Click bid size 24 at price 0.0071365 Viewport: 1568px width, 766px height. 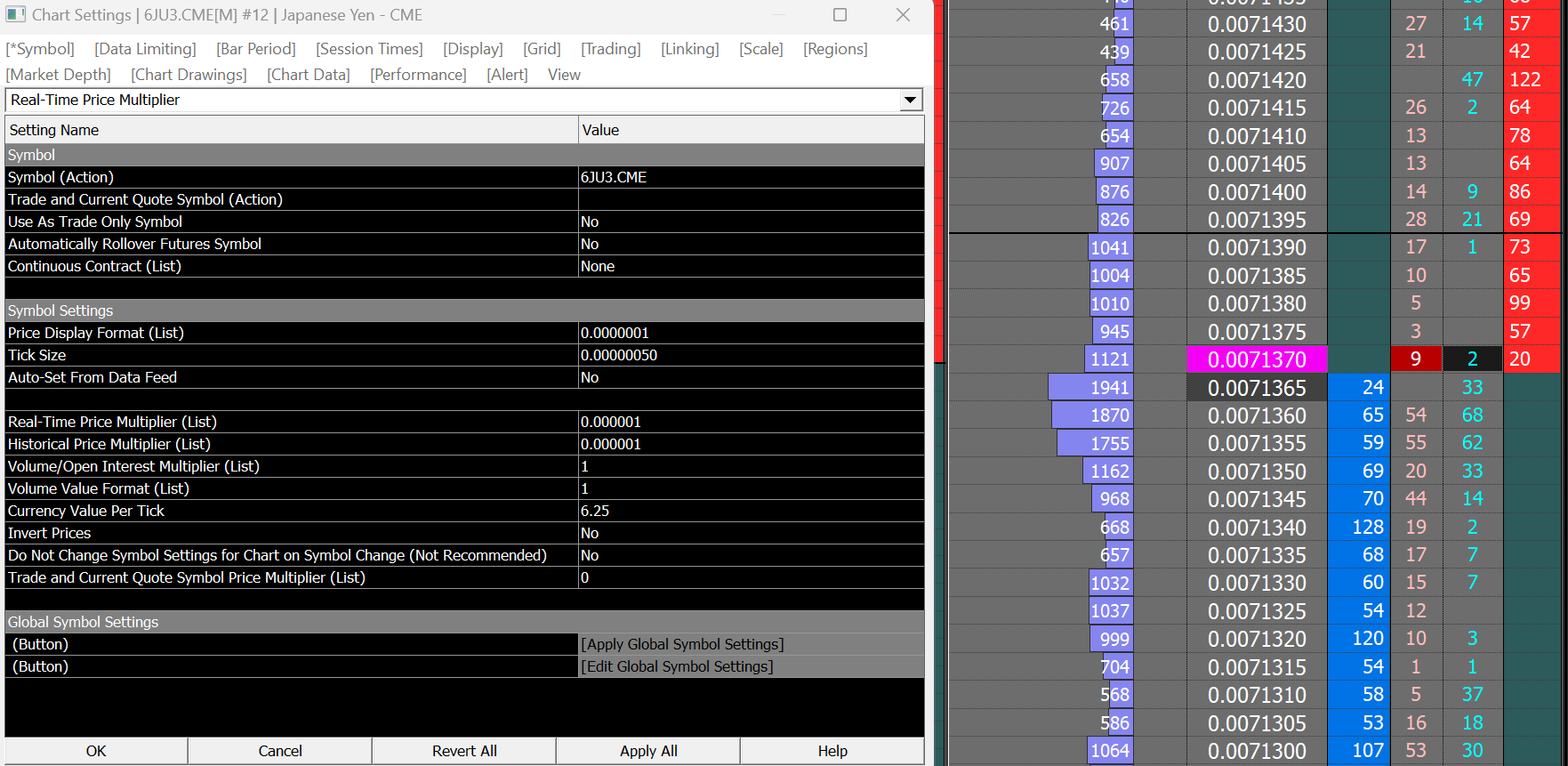(1359, 388)
